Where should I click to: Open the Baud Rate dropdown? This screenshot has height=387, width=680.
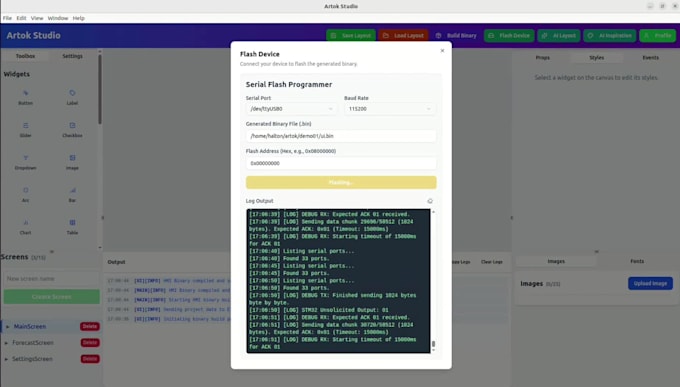click(390, 109)
